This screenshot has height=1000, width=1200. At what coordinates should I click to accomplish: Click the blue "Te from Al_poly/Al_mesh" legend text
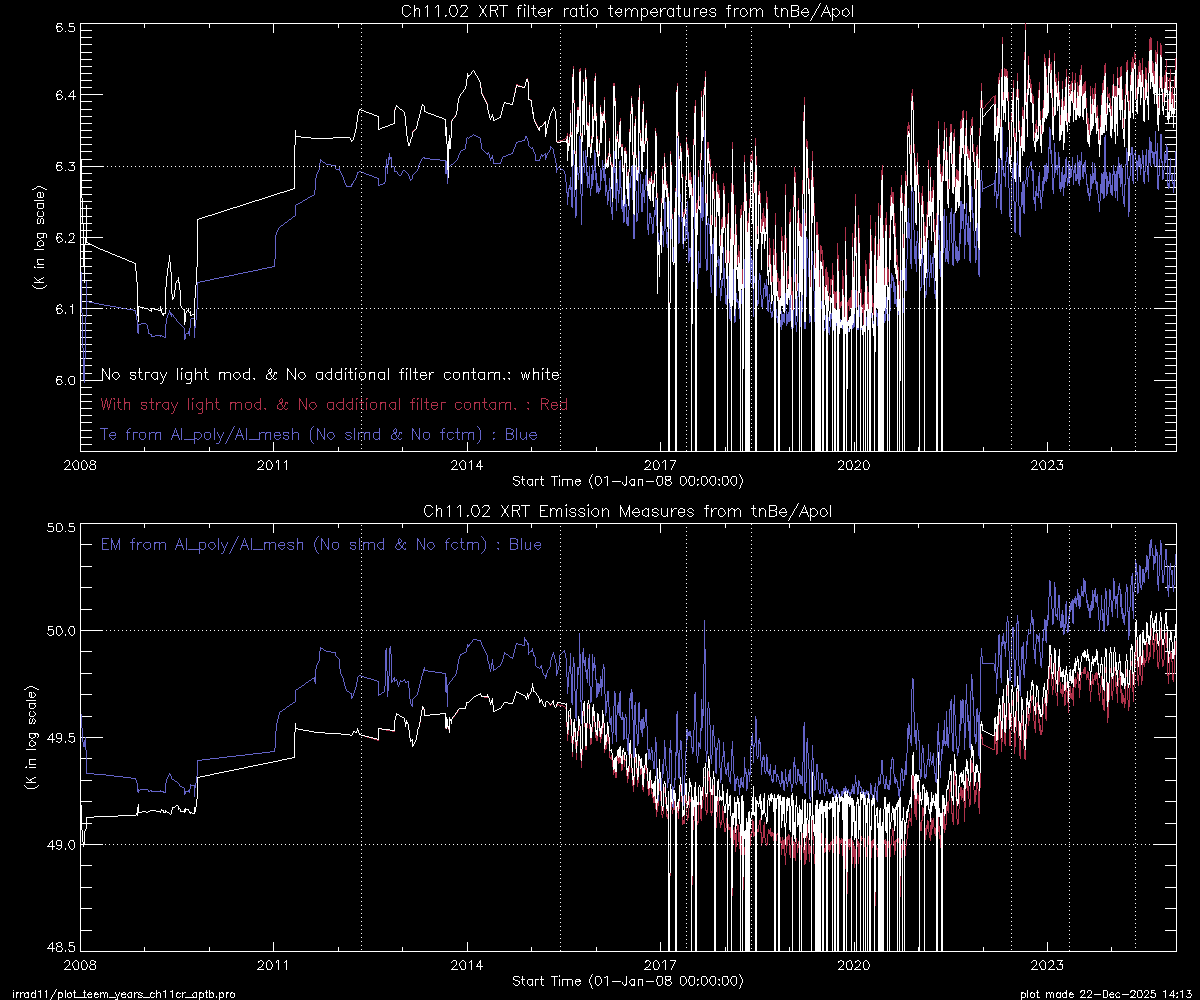pos(319,435)
